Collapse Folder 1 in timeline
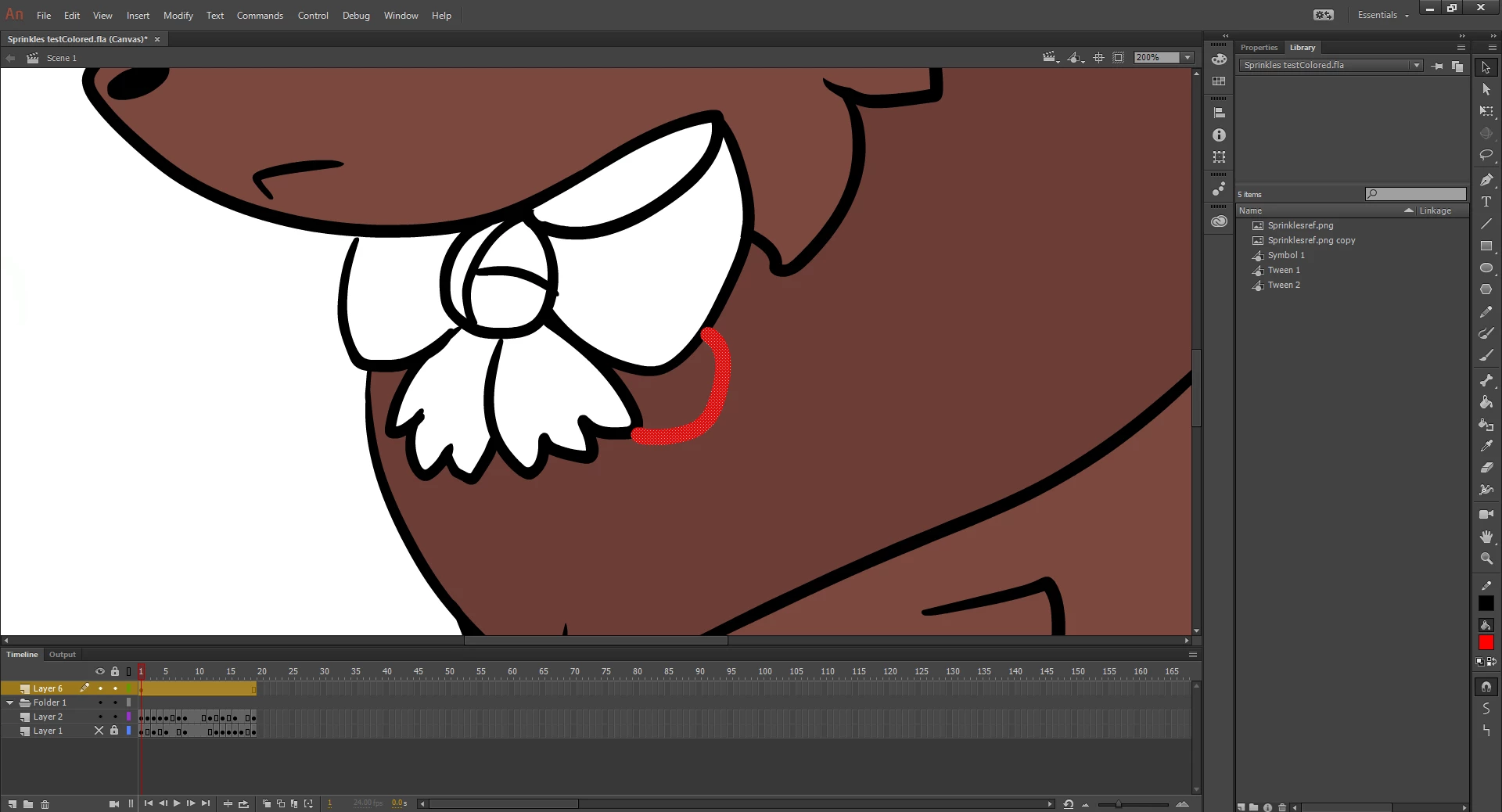 click(x=10, y=702)
